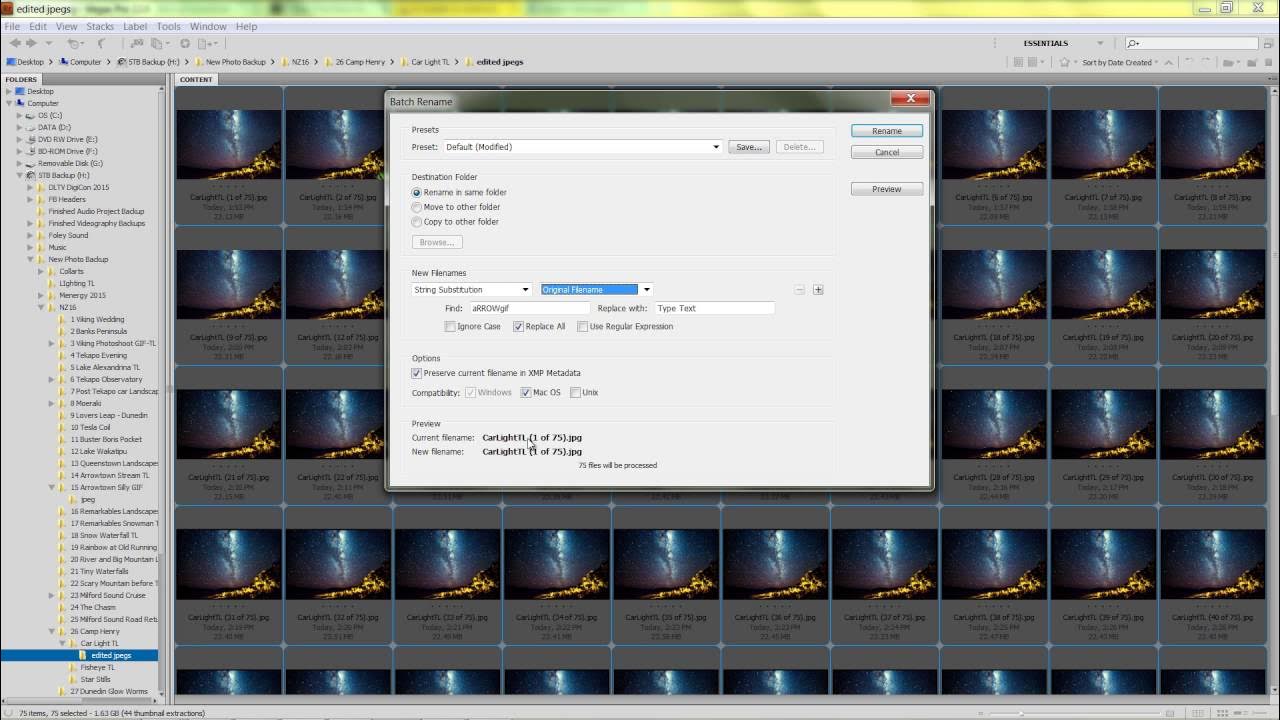This screenshot has height=720, width=1280.
Task: Click the Cancel button in Batch Rename
Action: (x=887, y=153)
